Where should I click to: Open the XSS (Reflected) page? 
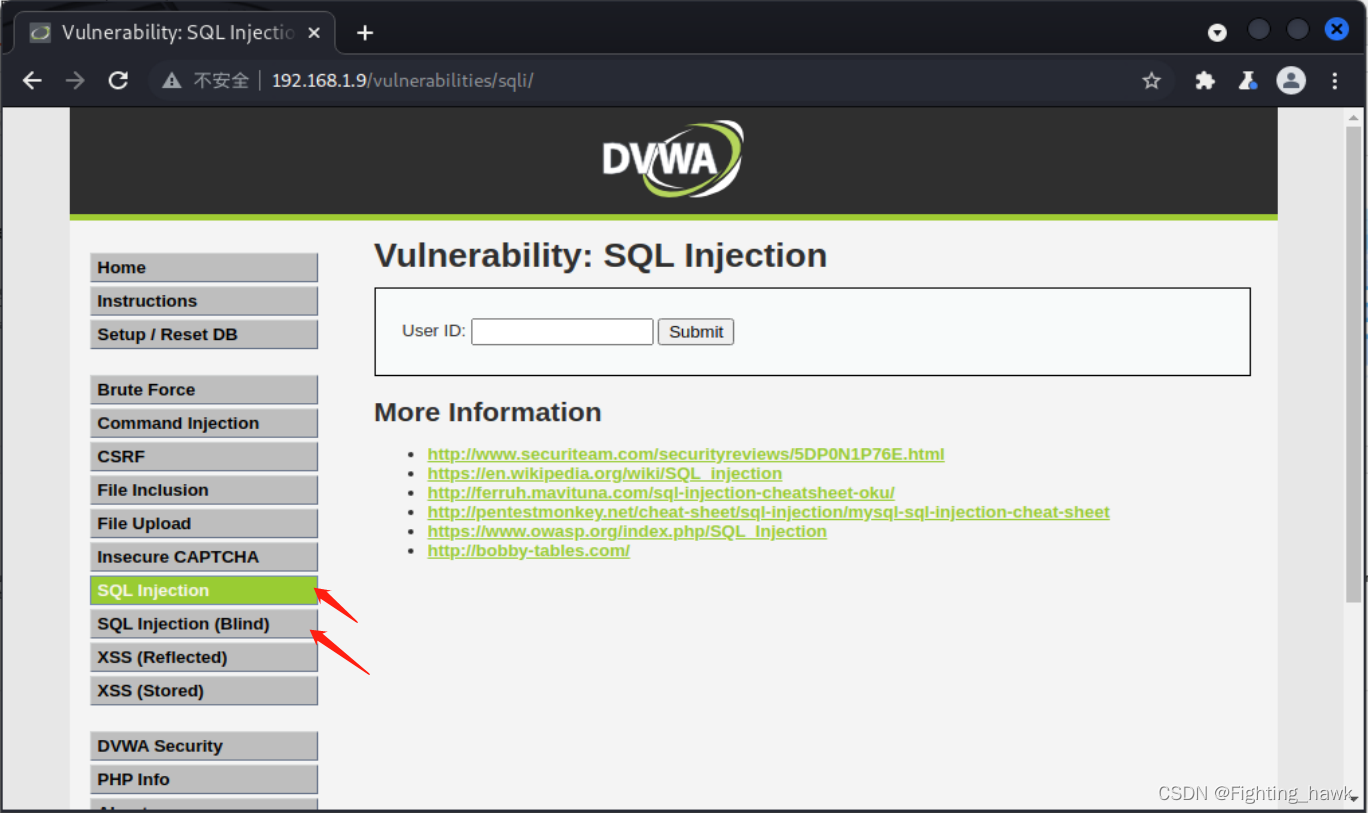204,658
